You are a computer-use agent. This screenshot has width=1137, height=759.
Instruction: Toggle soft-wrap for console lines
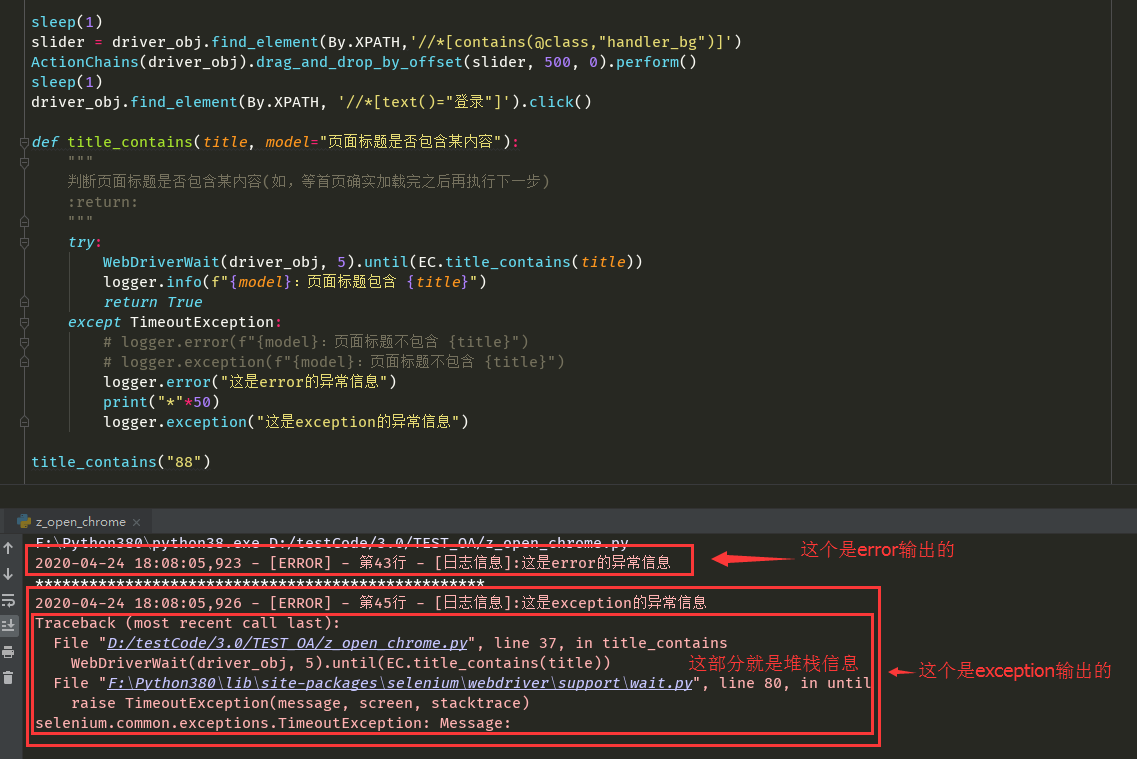click(x=8, y=600)
